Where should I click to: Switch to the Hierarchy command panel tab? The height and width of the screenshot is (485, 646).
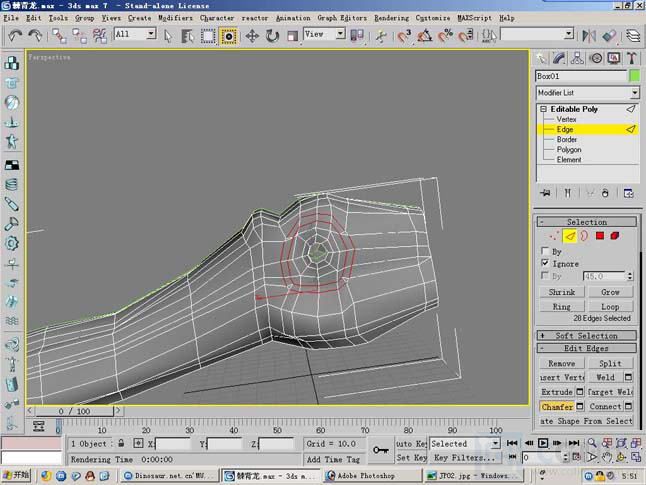[x=577, y=58]
